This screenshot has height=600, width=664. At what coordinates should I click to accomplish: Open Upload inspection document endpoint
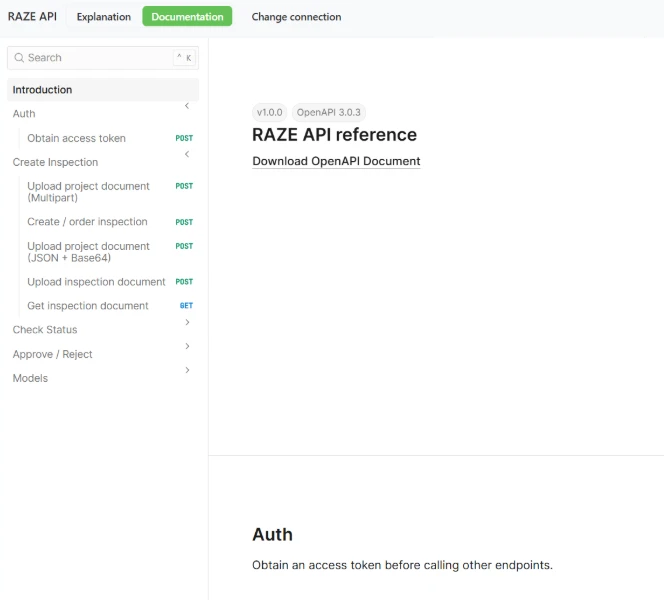[x=96, y=282]
